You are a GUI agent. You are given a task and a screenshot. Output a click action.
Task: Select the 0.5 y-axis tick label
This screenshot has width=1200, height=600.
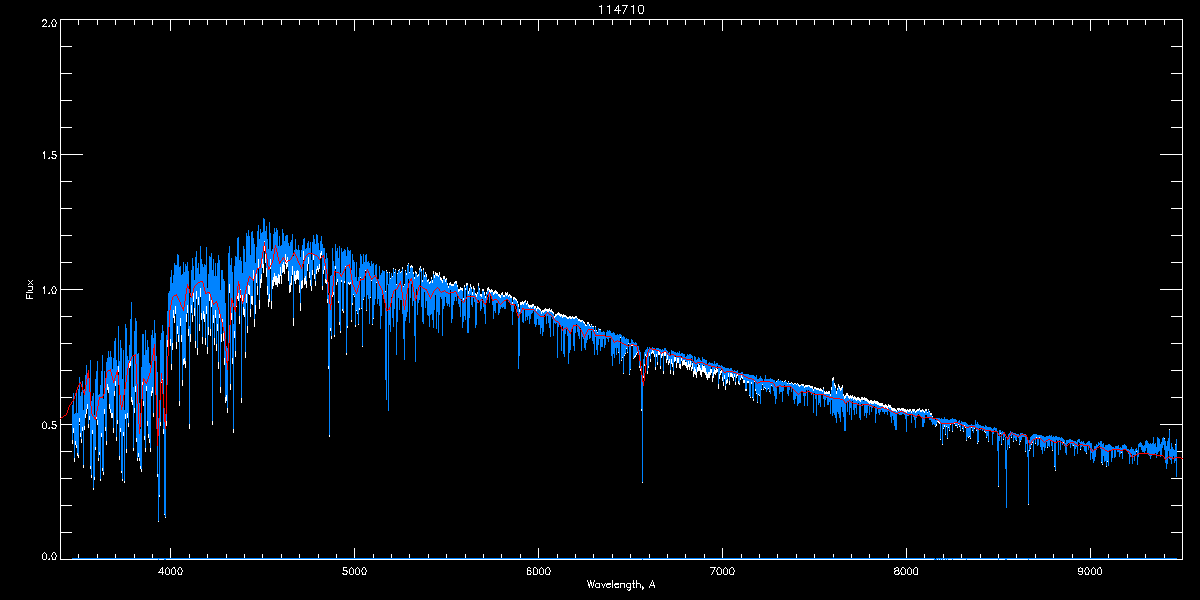click(x=48, y=423)
